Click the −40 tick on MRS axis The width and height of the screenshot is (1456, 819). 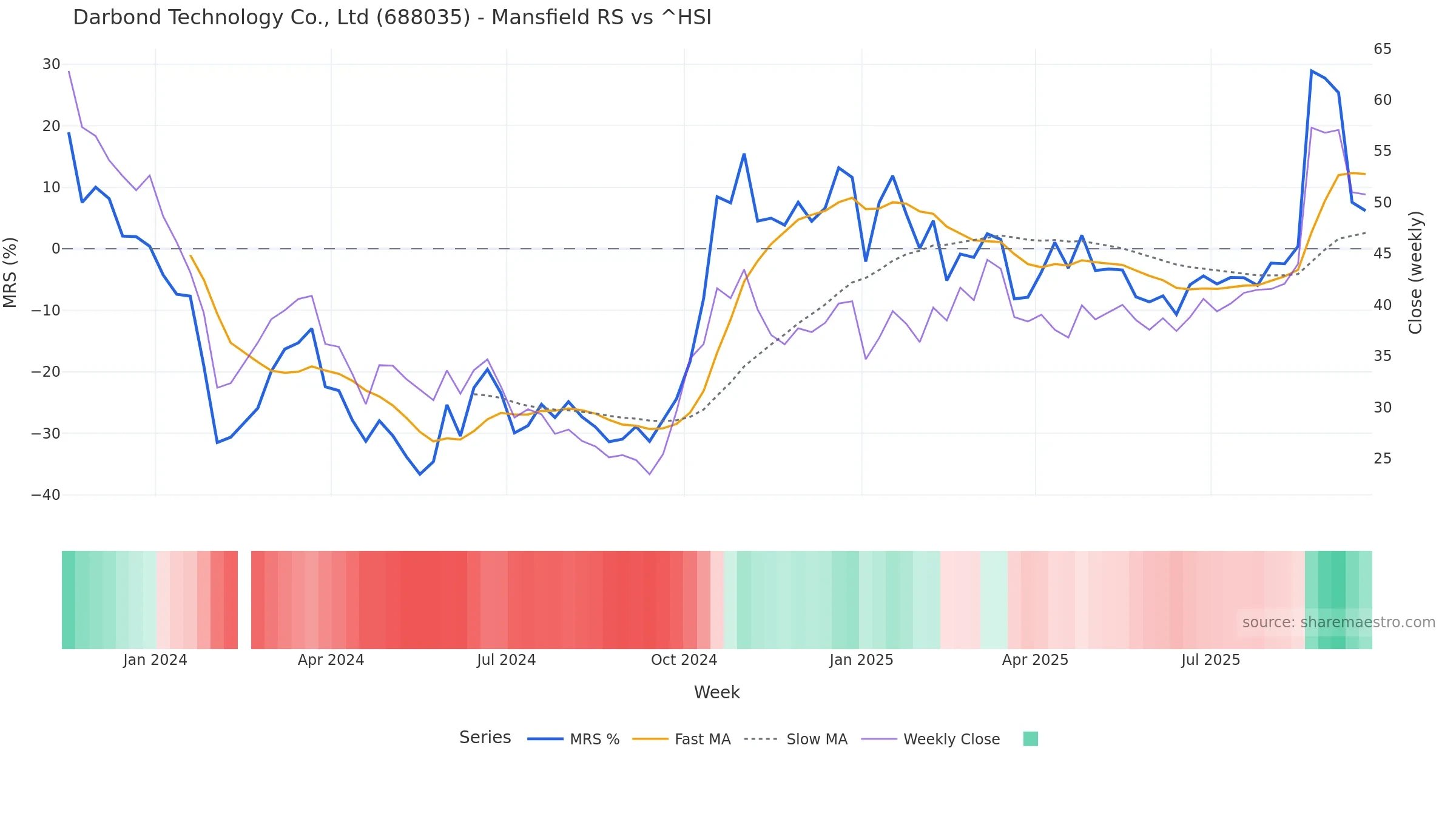pyautogui.click(x=46, y=495)
